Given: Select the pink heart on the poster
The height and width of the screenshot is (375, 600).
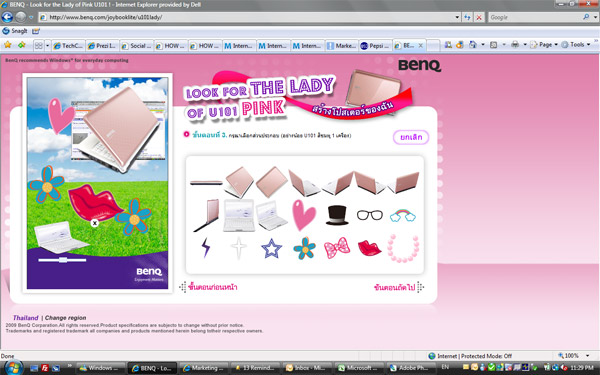Looking at the screenshot, I should click(x=60, y=116).
